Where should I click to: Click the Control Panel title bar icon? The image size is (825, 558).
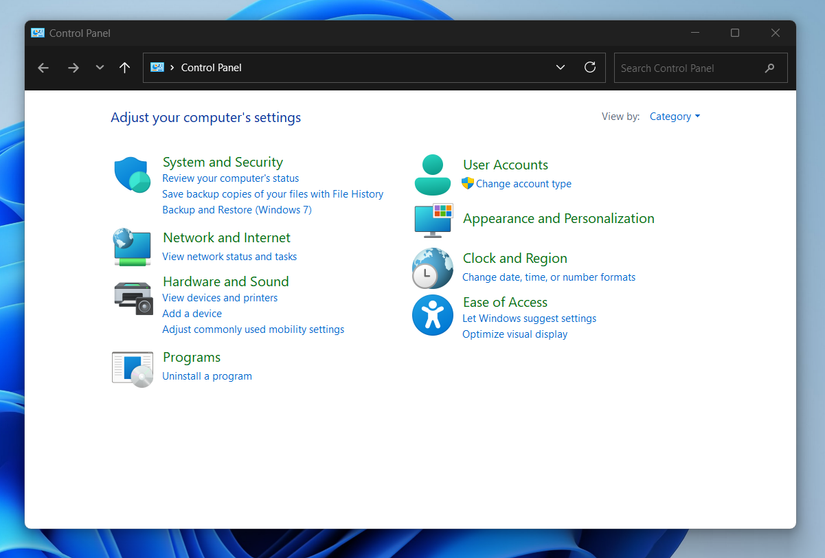[37, 33]
